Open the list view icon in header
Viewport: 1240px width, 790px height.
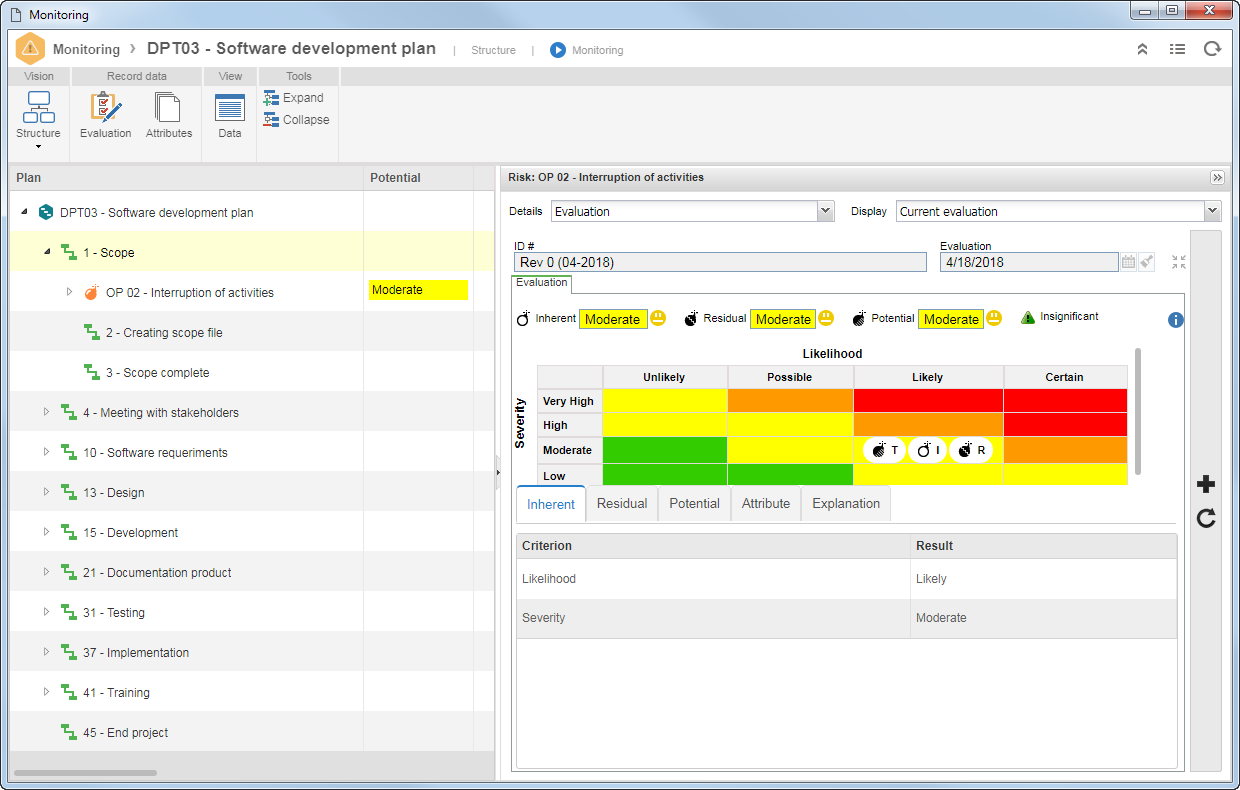(1177, 49)
